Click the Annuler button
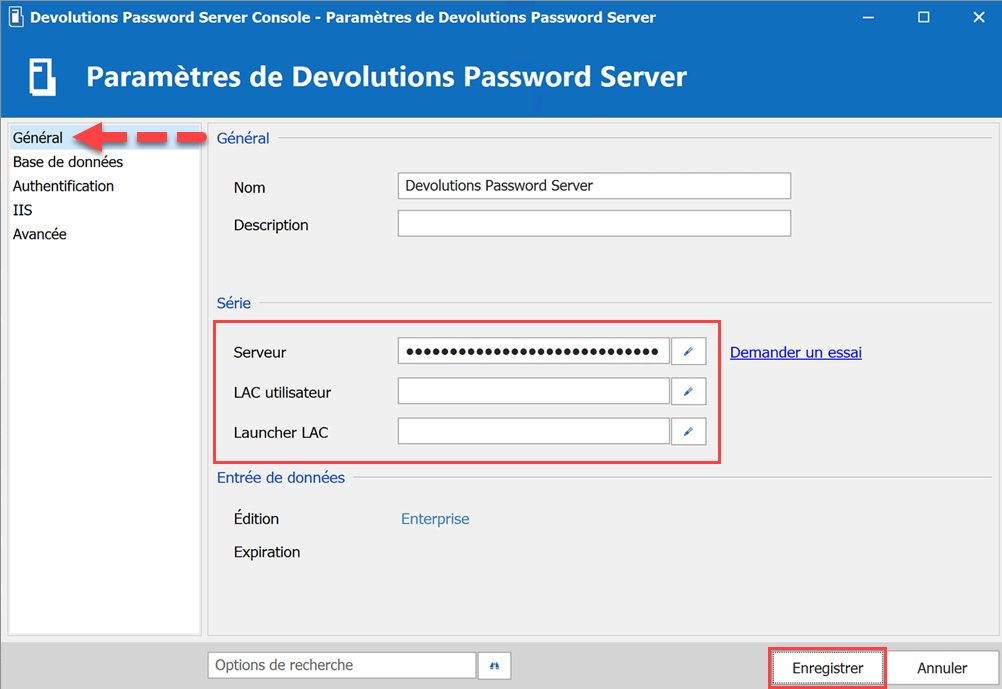The height and width of the screenshot is (689, 1002). pyautogui.click(x=942, y=667)
